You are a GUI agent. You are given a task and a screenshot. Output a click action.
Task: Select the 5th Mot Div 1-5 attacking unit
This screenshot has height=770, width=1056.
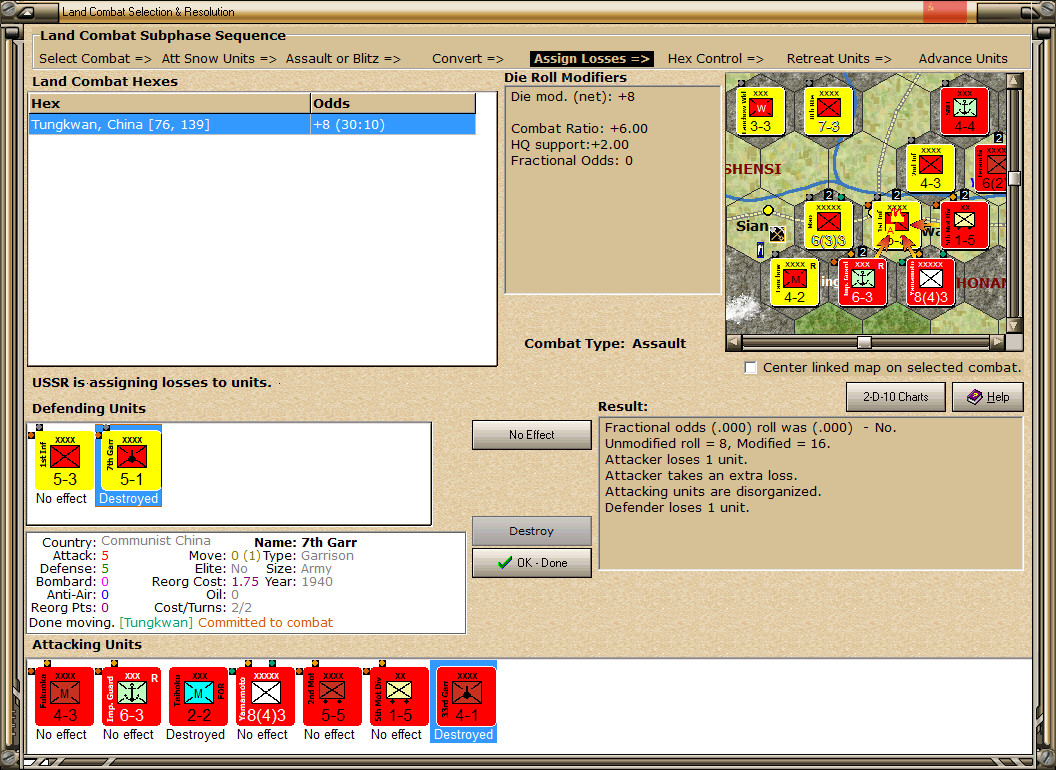pos(399,697)
